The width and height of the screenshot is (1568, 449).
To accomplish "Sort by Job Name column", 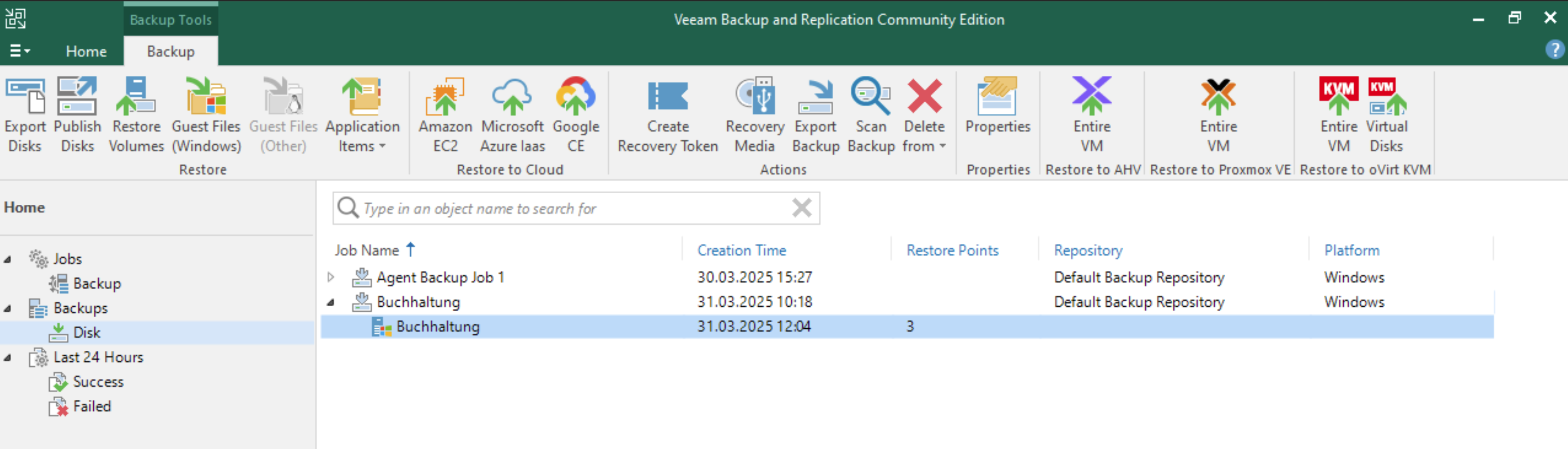I will (x=367, y=250).
